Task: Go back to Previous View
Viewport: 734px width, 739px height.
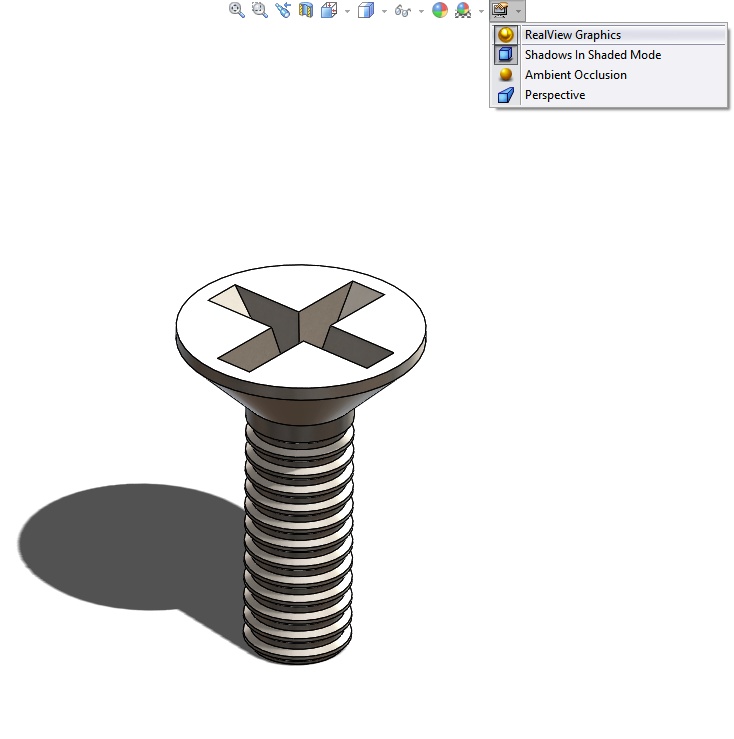Action: [x=283, y=10]
